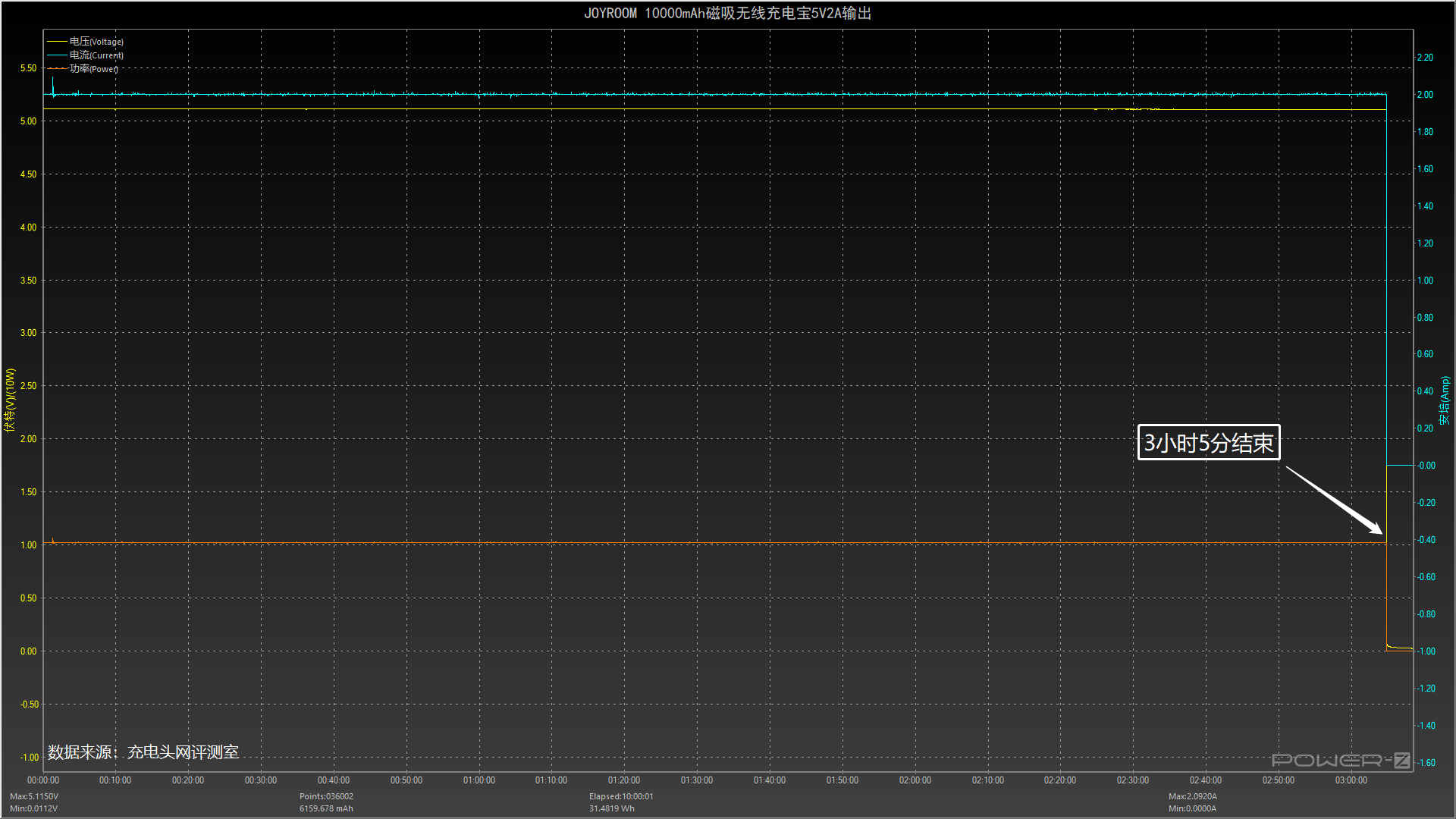The width and height of the screenshot is (1456, 819).
Task: Click the 2.00 amp axis tick
Action: coord(1425,95)
